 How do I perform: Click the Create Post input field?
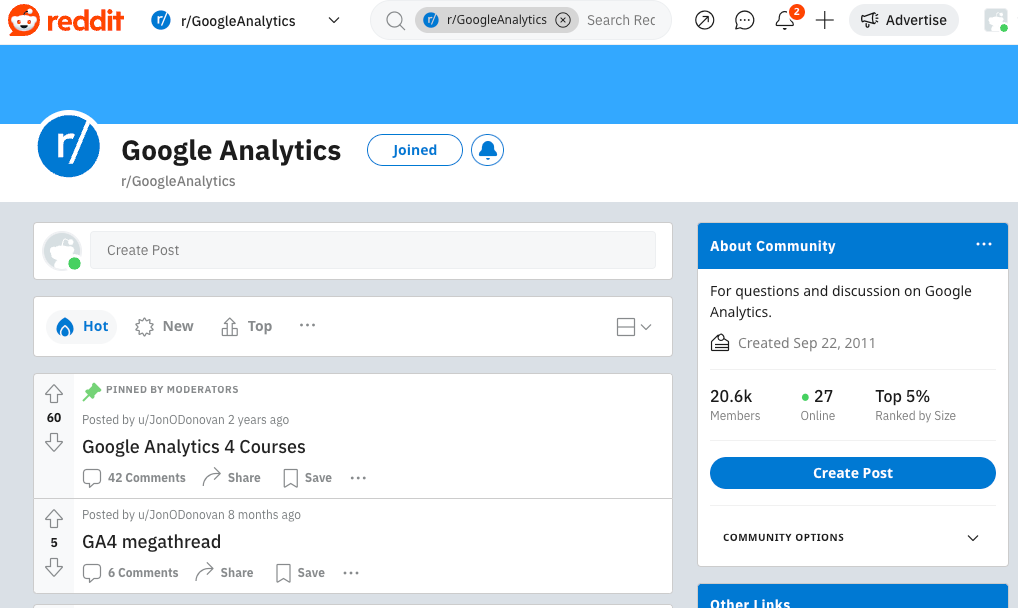click(x=372, y=250)
